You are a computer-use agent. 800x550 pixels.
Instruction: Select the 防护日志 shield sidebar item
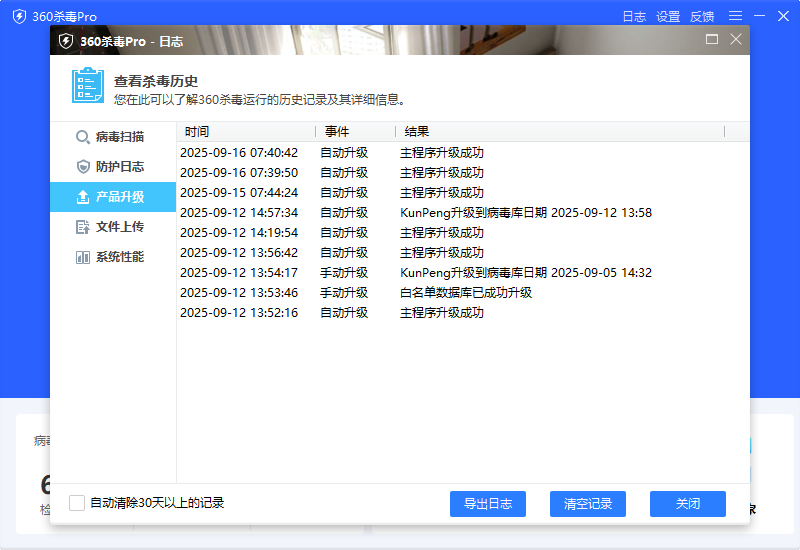(112, 167)
